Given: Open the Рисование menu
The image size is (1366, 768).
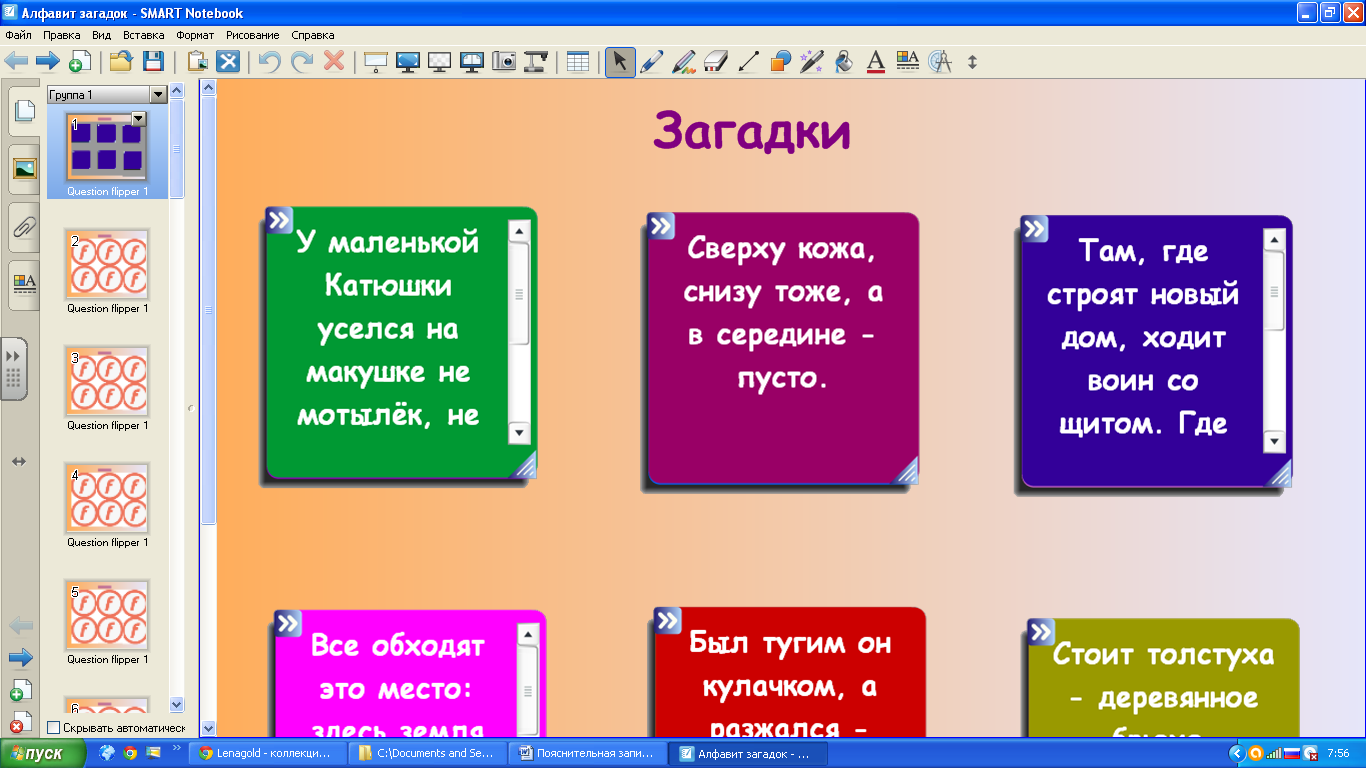Looking at the screenshot, I should pyautogui.click(x=253, y=34).
